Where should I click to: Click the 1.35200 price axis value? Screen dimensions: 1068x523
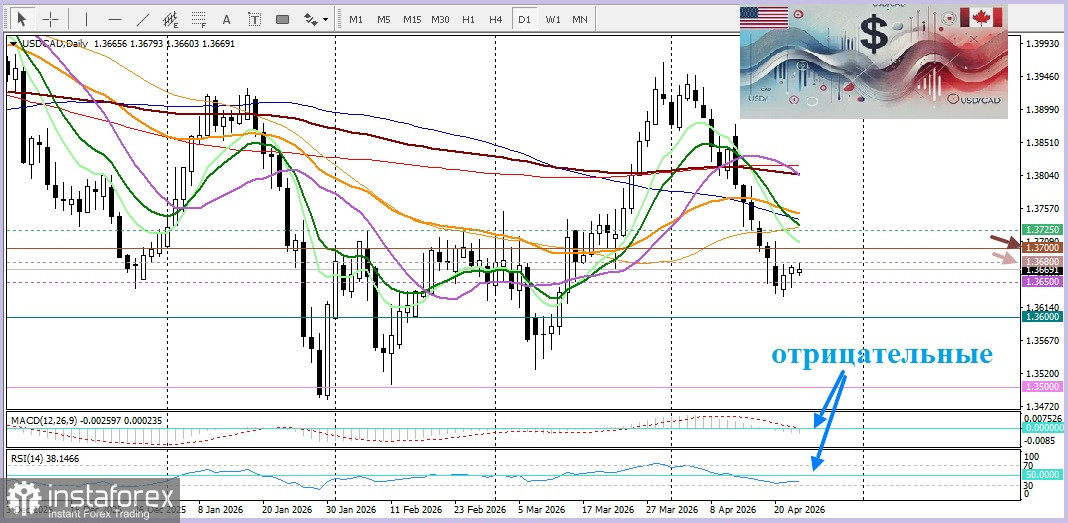(x=1042, y=374)
